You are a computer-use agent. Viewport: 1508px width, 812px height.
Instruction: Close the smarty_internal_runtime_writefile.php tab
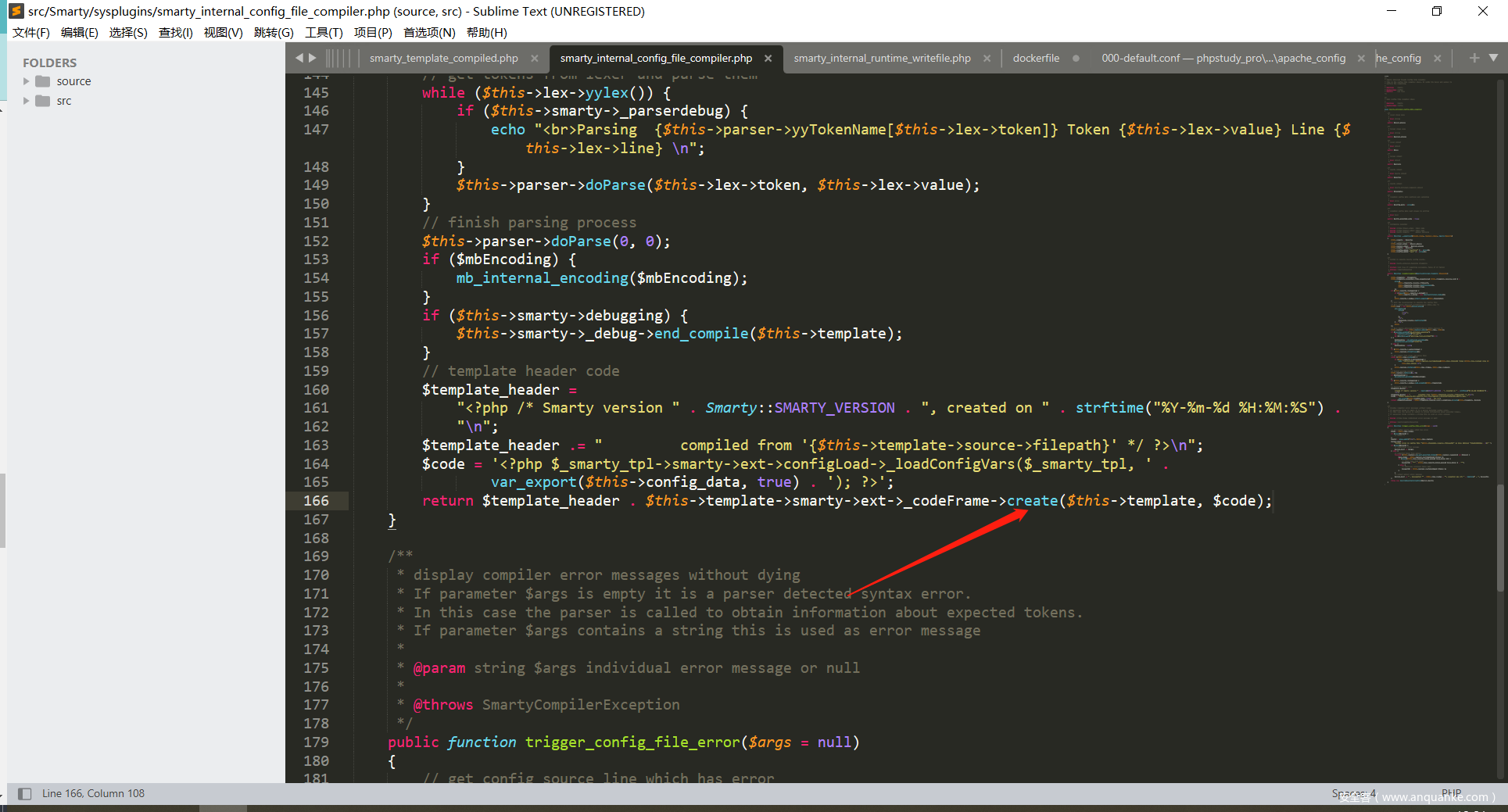coord(987,59)
